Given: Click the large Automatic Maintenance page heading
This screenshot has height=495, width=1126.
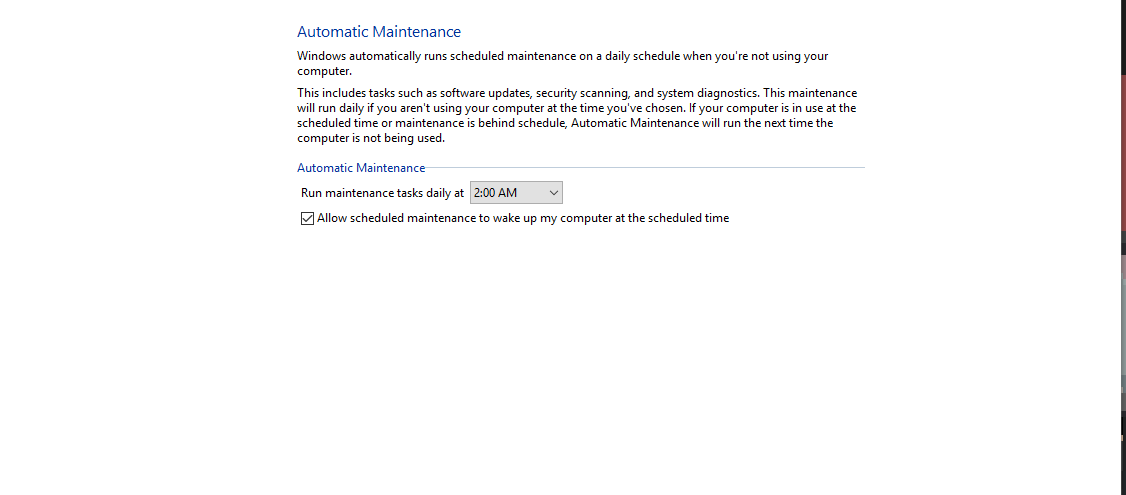Looking at the screenshot, I should (379, 32).
